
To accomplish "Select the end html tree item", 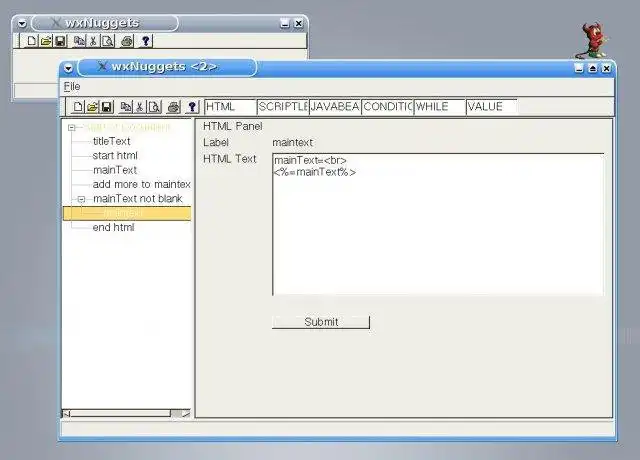I will point(113,227).
